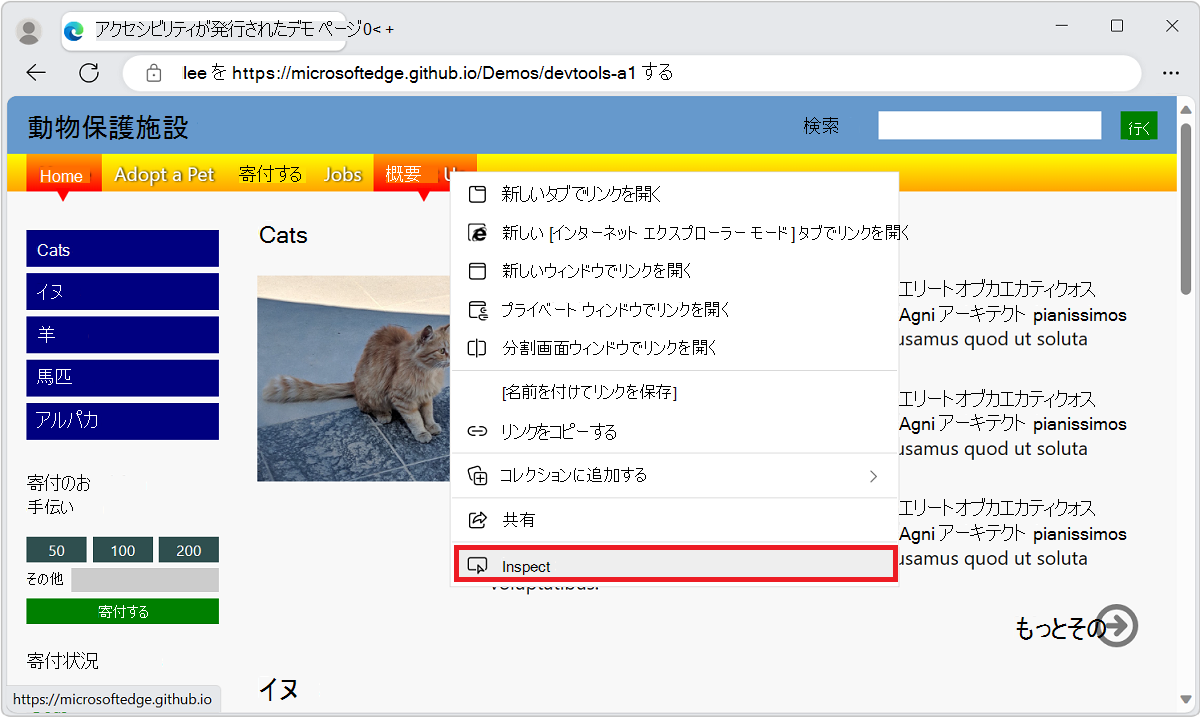This screenshot has width=1200, height=717.
Task: Reload the current page
Action: 89,72
